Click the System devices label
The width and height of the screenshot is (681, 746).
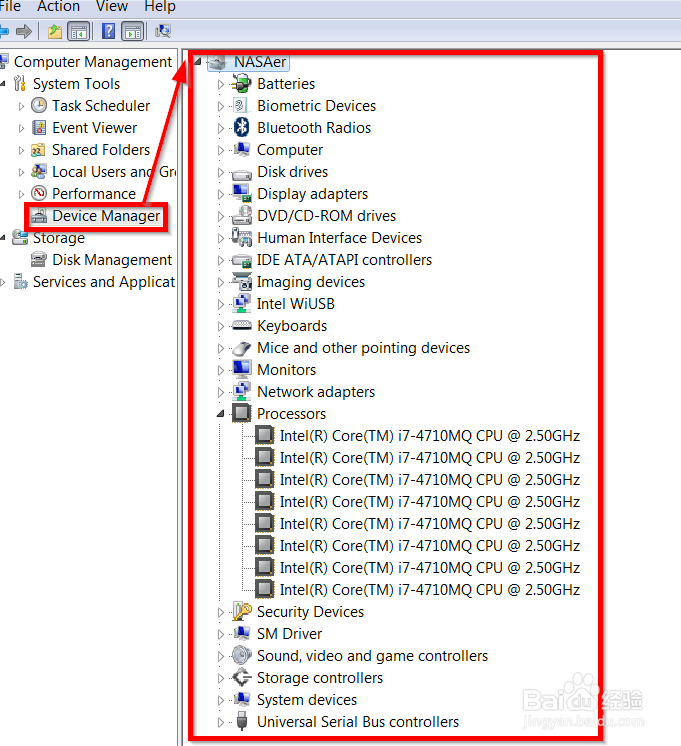click(306, 700)
